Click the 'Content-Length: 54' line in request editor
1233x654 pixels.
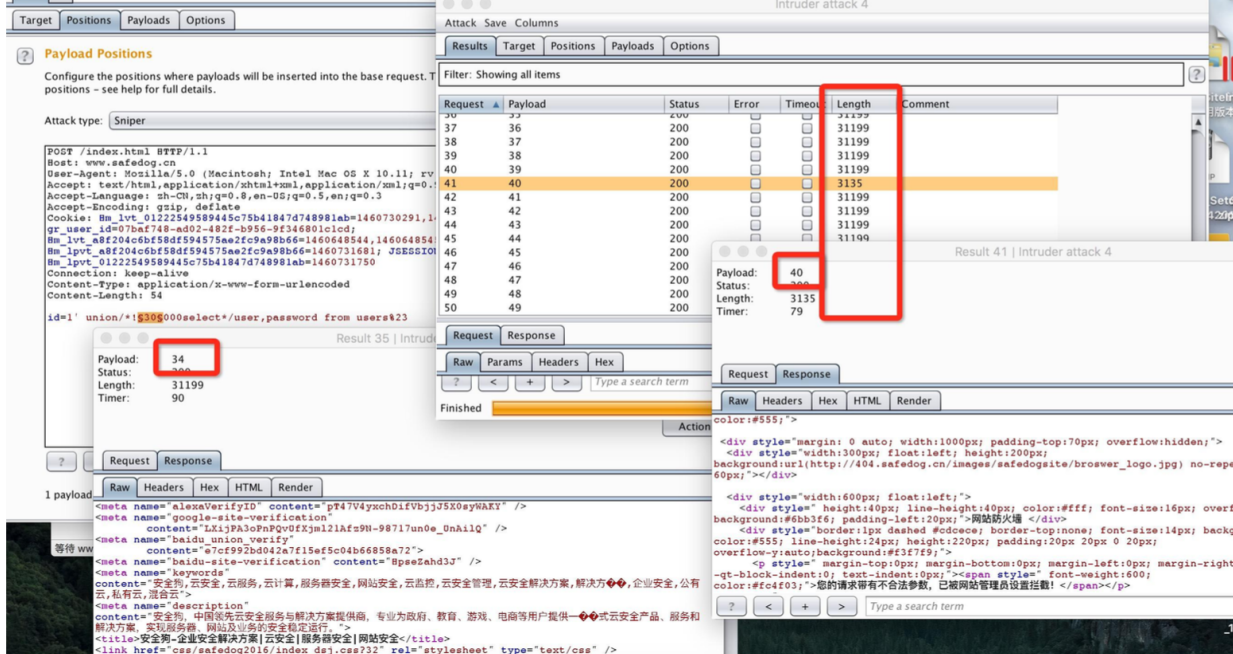105,296
